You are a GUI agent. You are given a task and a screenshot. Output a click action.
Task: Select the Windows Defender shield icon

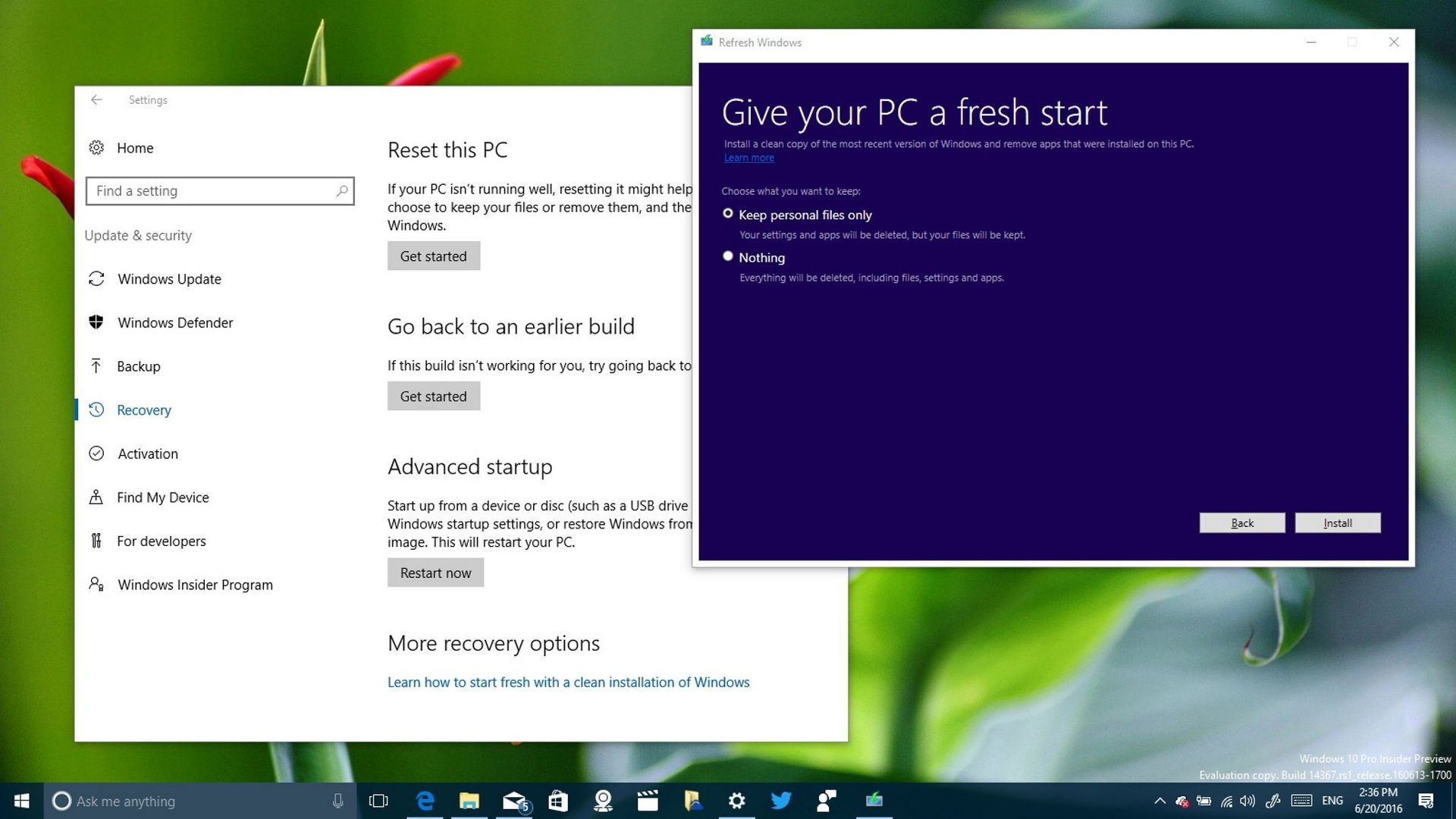click(x=96, y=322)
